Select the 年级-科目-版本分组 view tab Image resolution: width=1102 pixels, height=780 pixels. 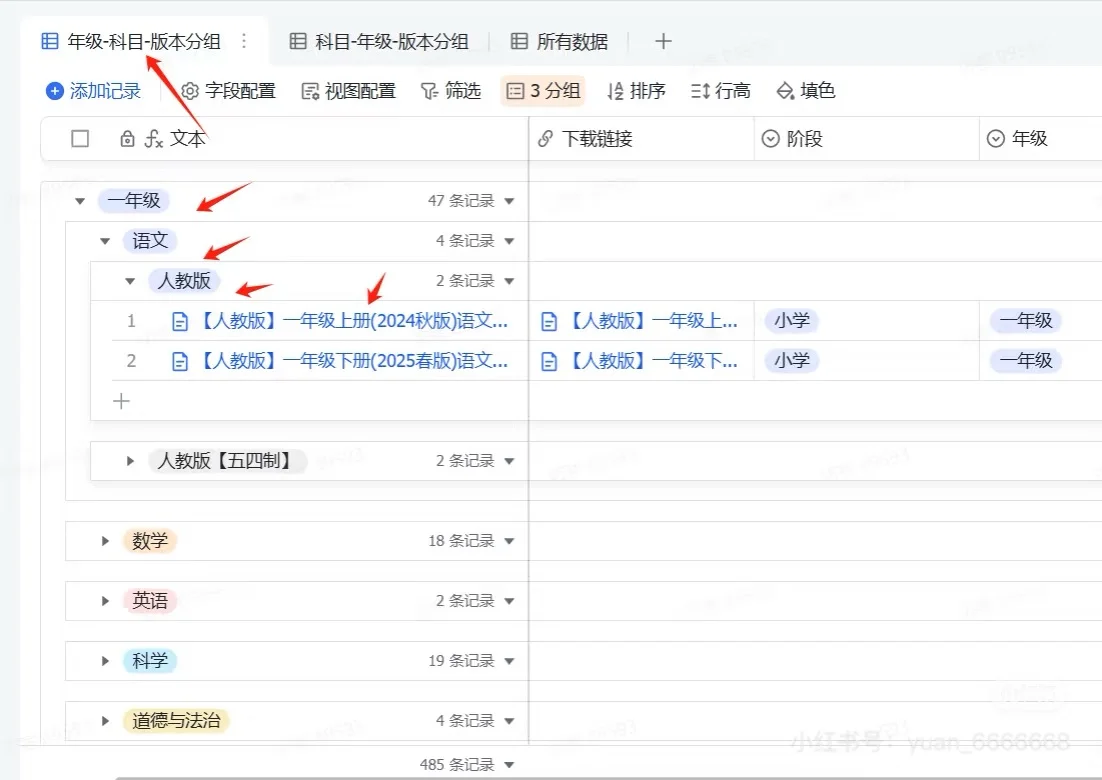coord(131,41)
